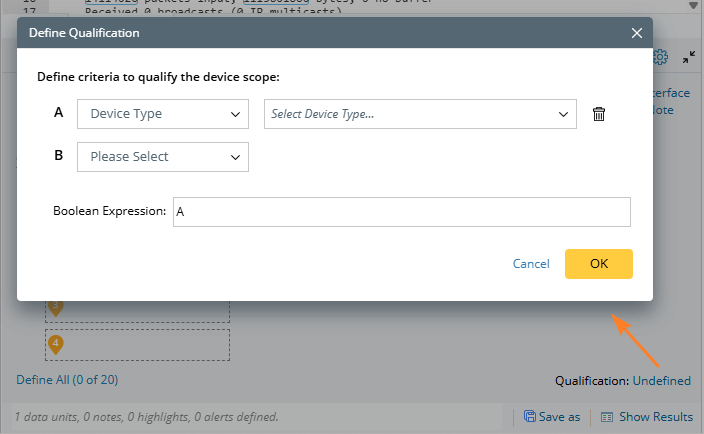Screen dimensions: 704x434
Task: Open the settings gear behind the dialog
Action: click(660, 58)
